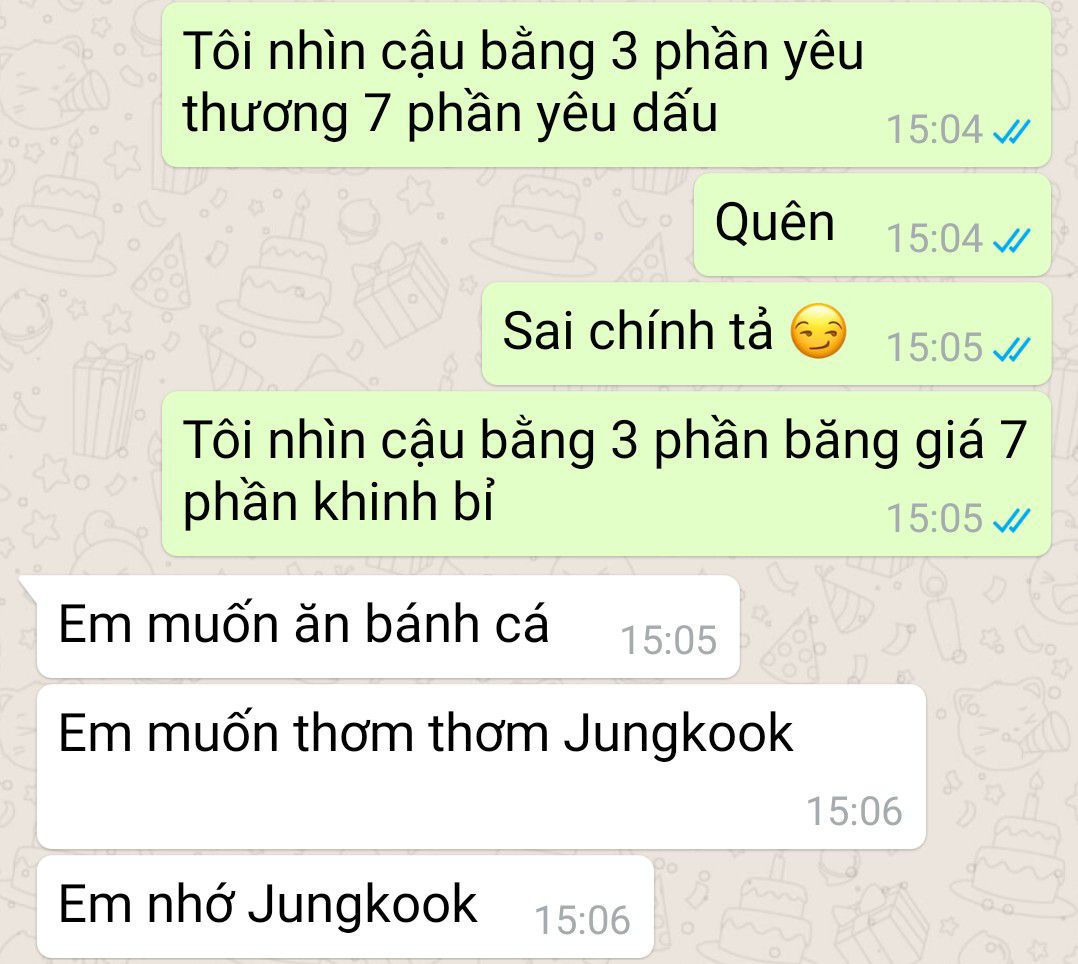Click the blue double-tick on the 'yêu dấu' message
Viewport: 1078px width, 964px height.
tap(1012, 131)
